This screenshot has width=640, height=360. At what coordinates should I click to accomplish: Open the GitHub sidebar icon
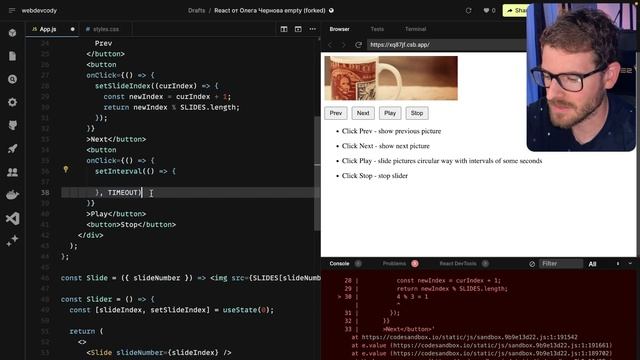[x=12, y=125]
